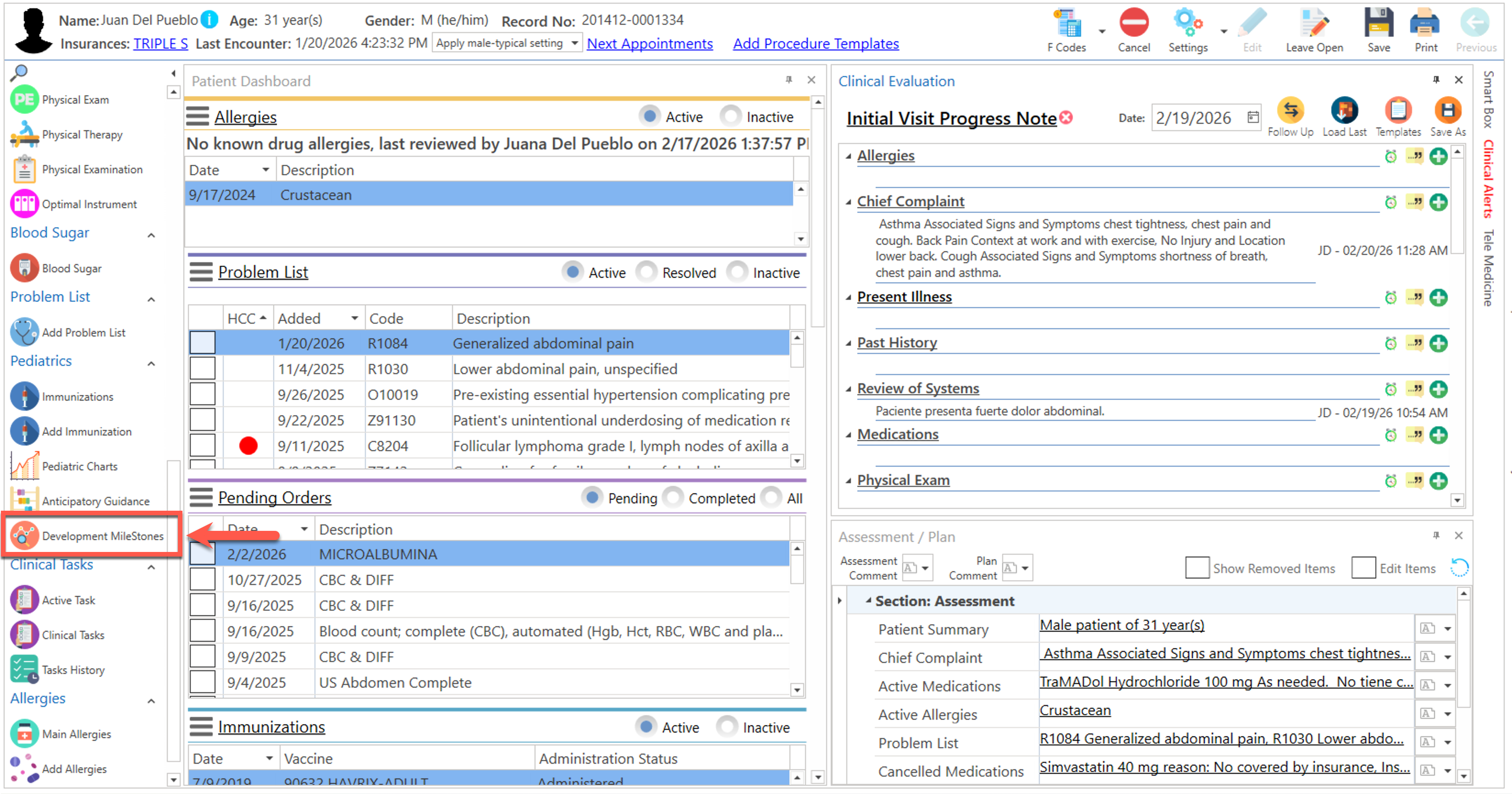This screenshot has width=1512, height=794.
Task: Click the Next Appointments link
Action: [649, 44]
